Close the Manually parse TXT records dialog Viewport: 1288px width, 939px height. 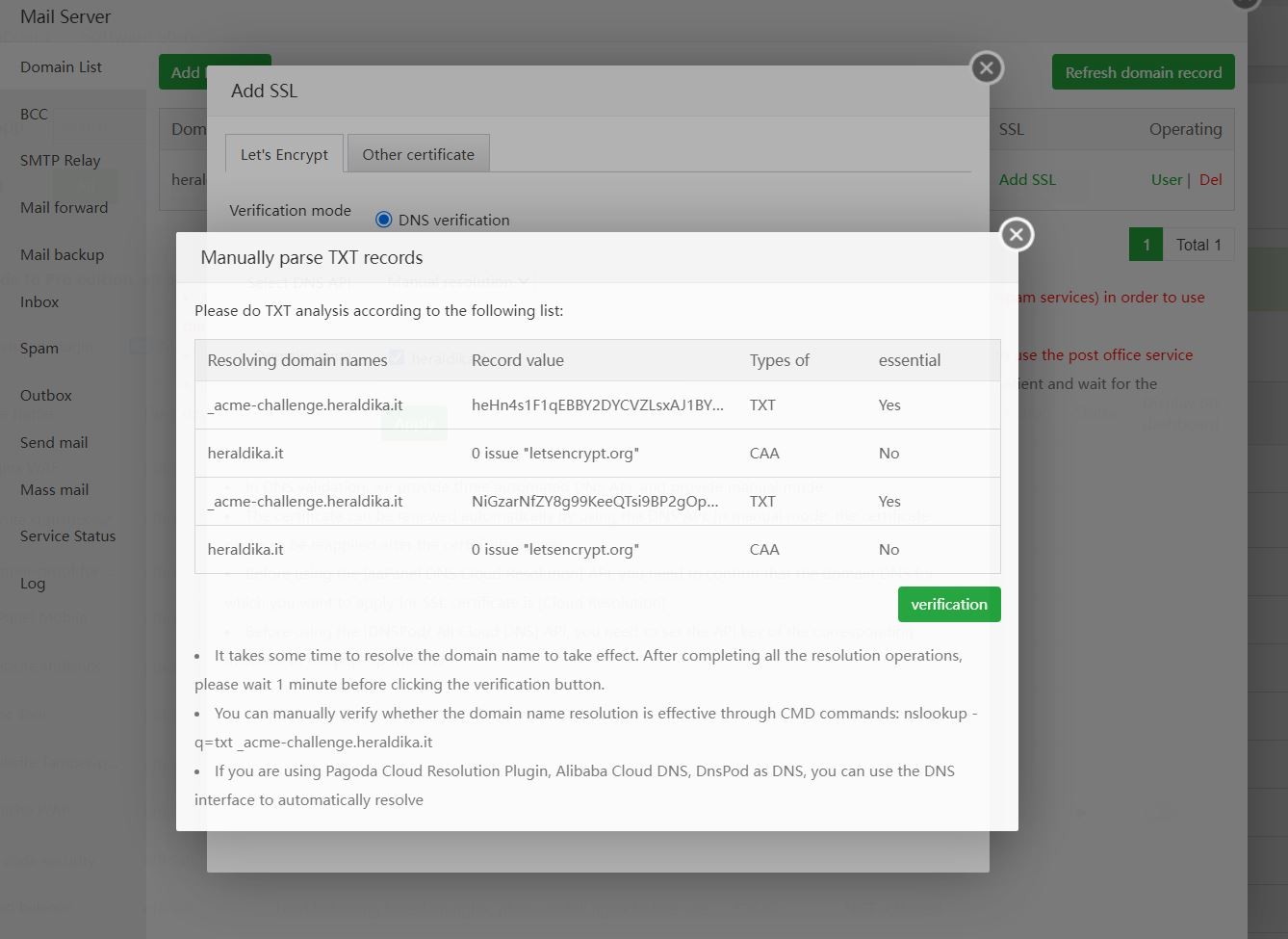pyautogui.click(x=1017, y=235)
